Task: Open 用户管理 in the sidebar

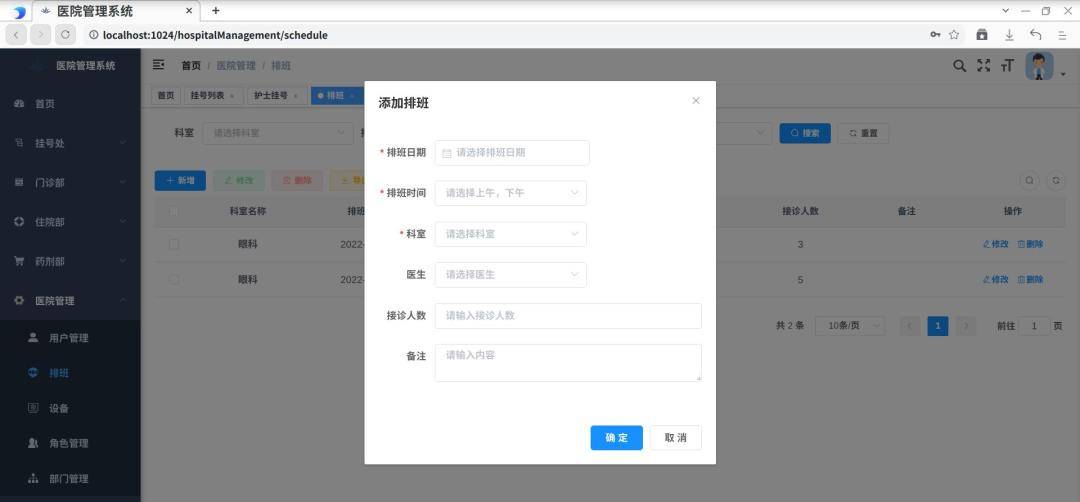Action: tap(70, 338)
